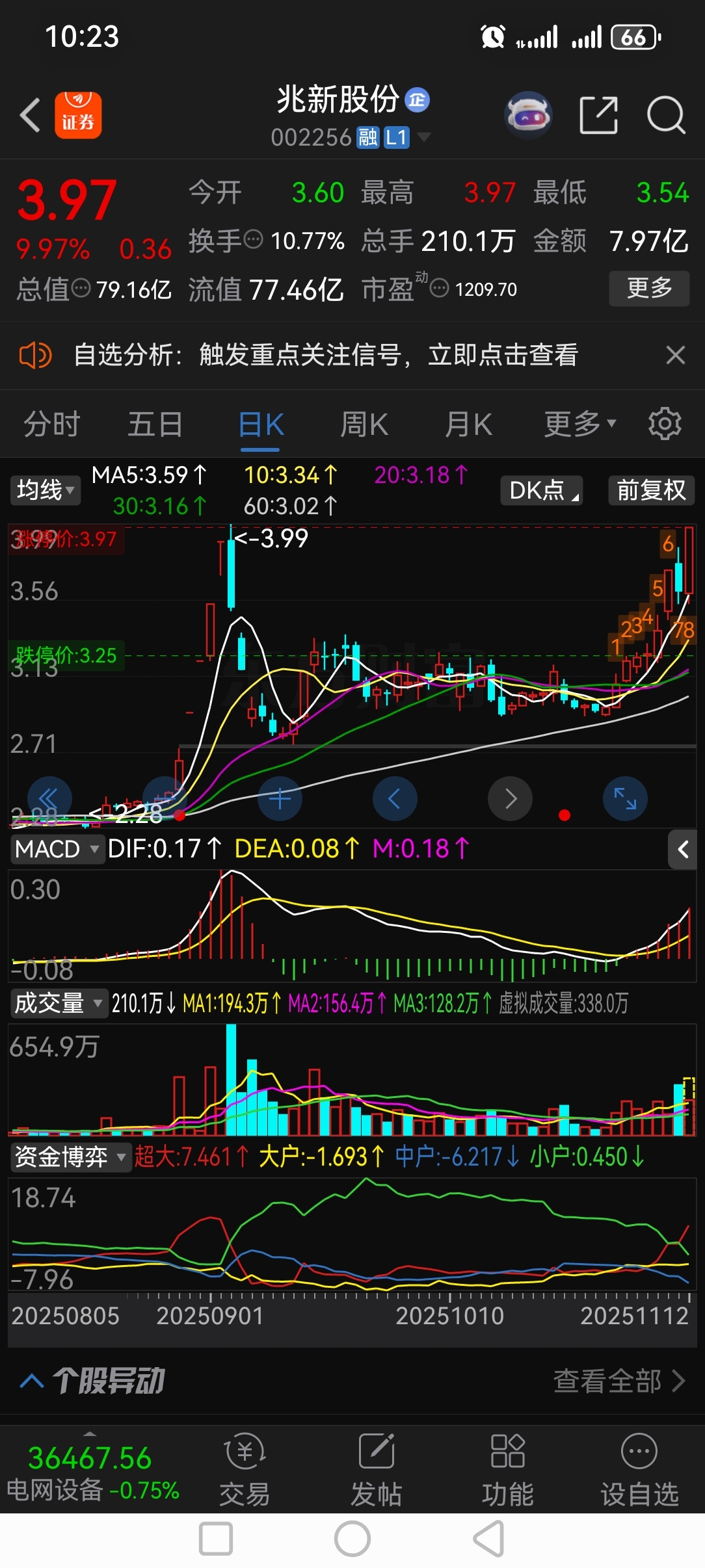Click the 更多 button in quote details
The image size is (705, 1568).
pos(649,288)
